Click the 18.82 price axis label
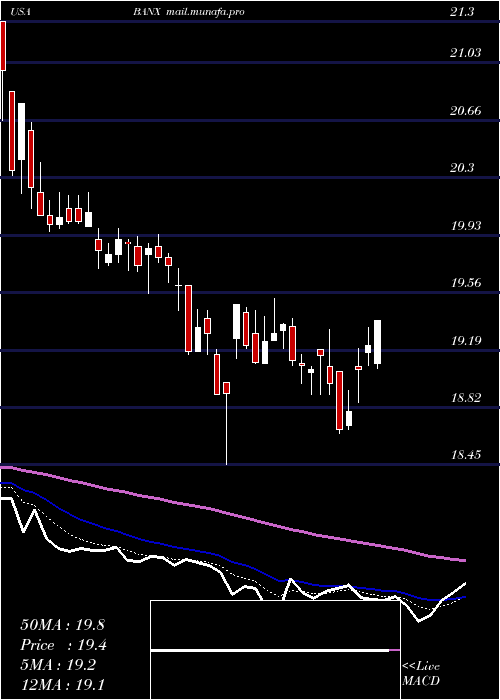 pos(466,398)
